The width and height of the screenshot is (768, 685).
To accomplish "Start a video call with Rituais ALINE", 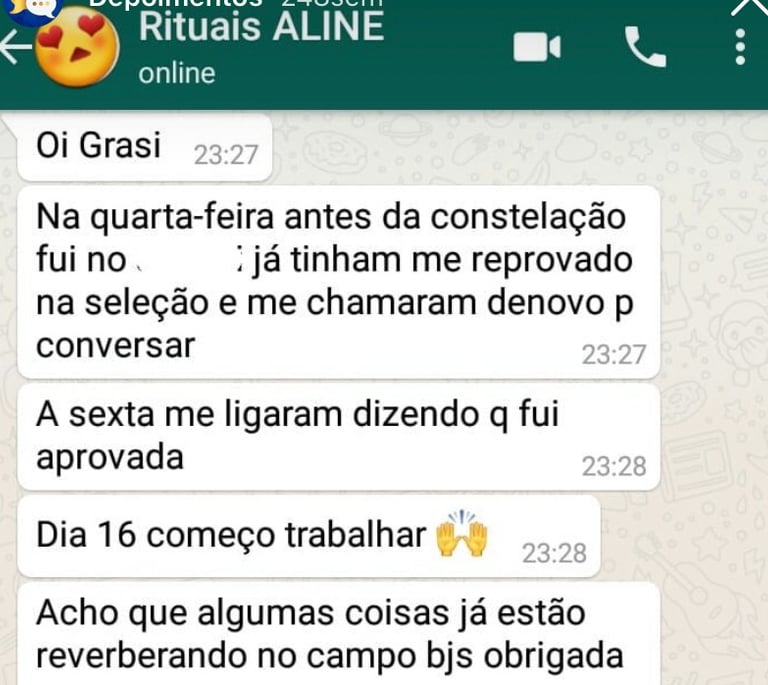I will 537,47.
